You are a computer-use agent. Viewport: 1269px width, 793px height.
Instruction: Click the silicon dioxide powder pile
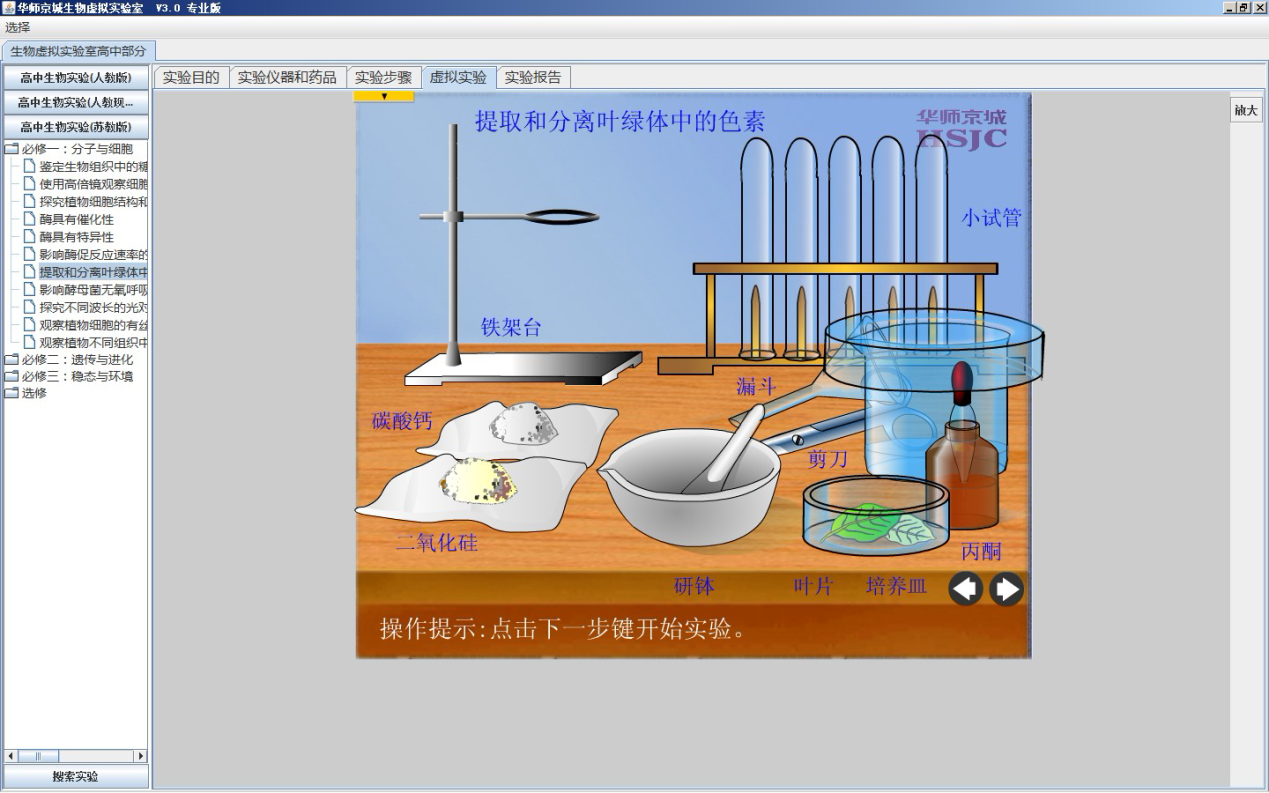(480, 481)
